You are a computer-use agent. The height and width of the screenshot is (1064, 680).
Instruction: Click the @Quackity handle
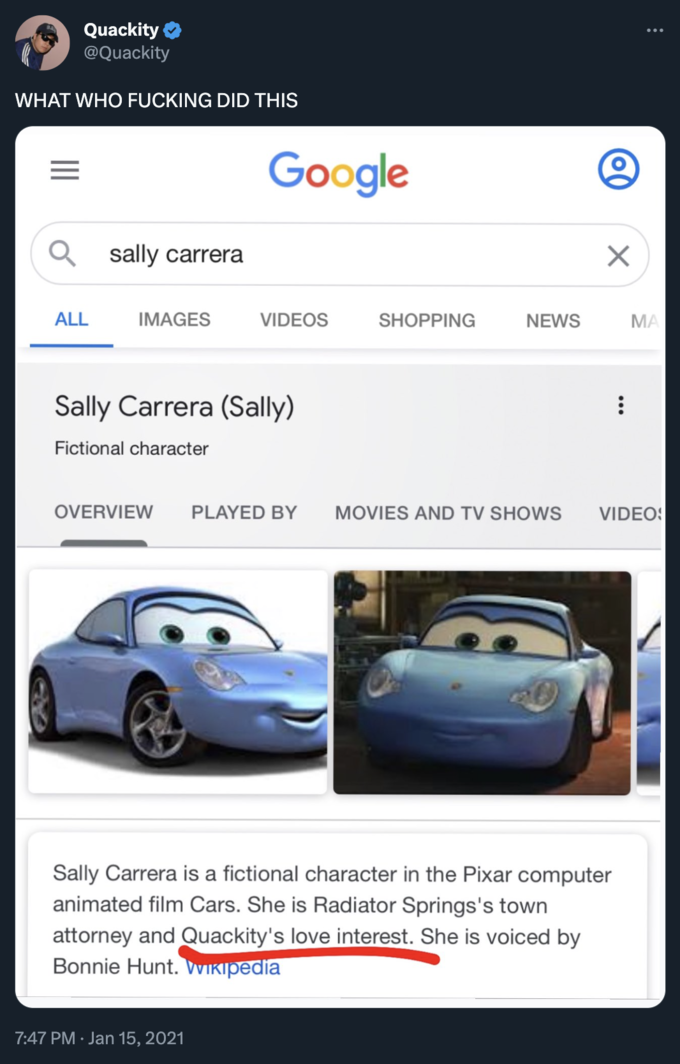click(x=126, y=53)
